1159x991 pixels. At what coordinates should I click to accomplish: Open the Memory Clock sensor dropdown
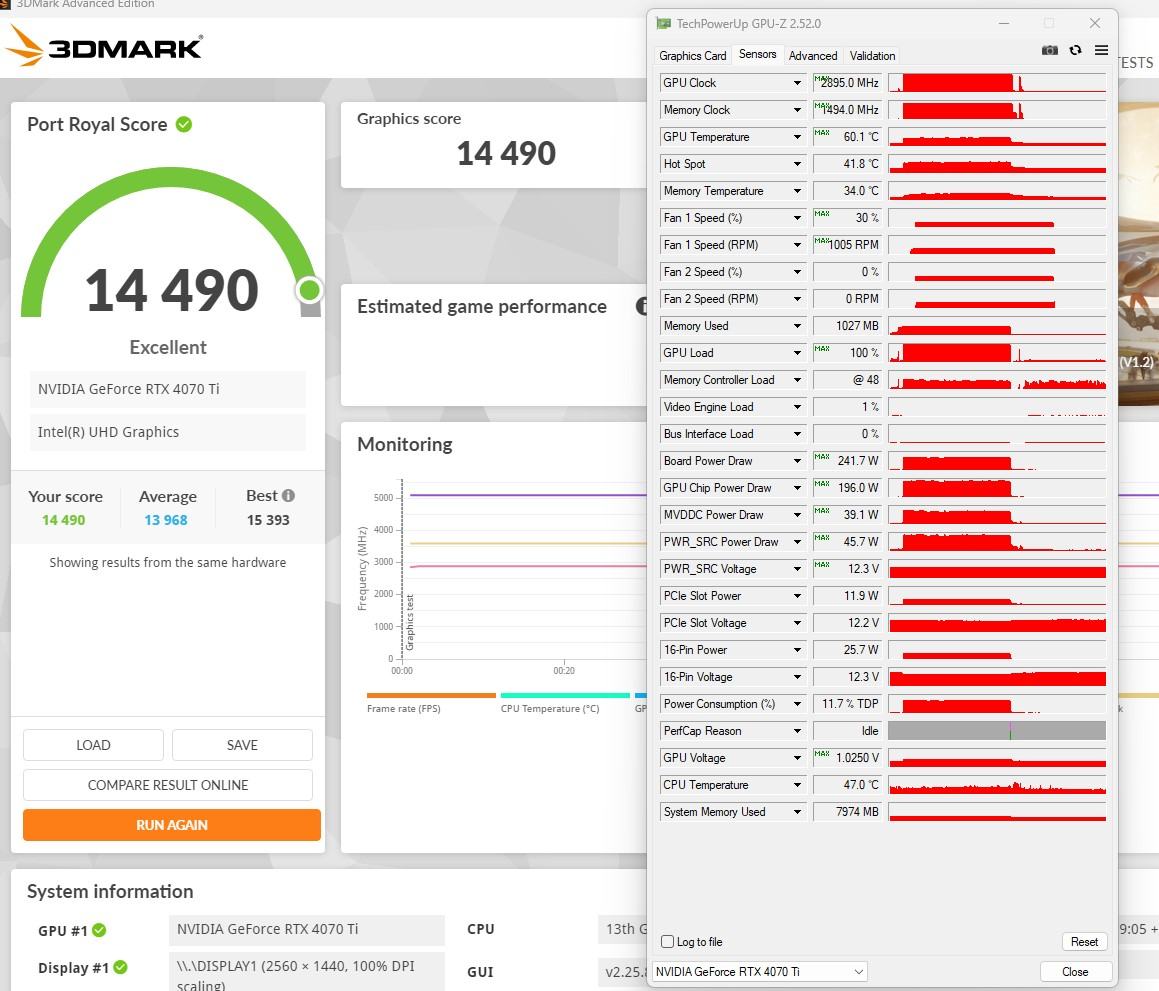(x=797, y=110)
